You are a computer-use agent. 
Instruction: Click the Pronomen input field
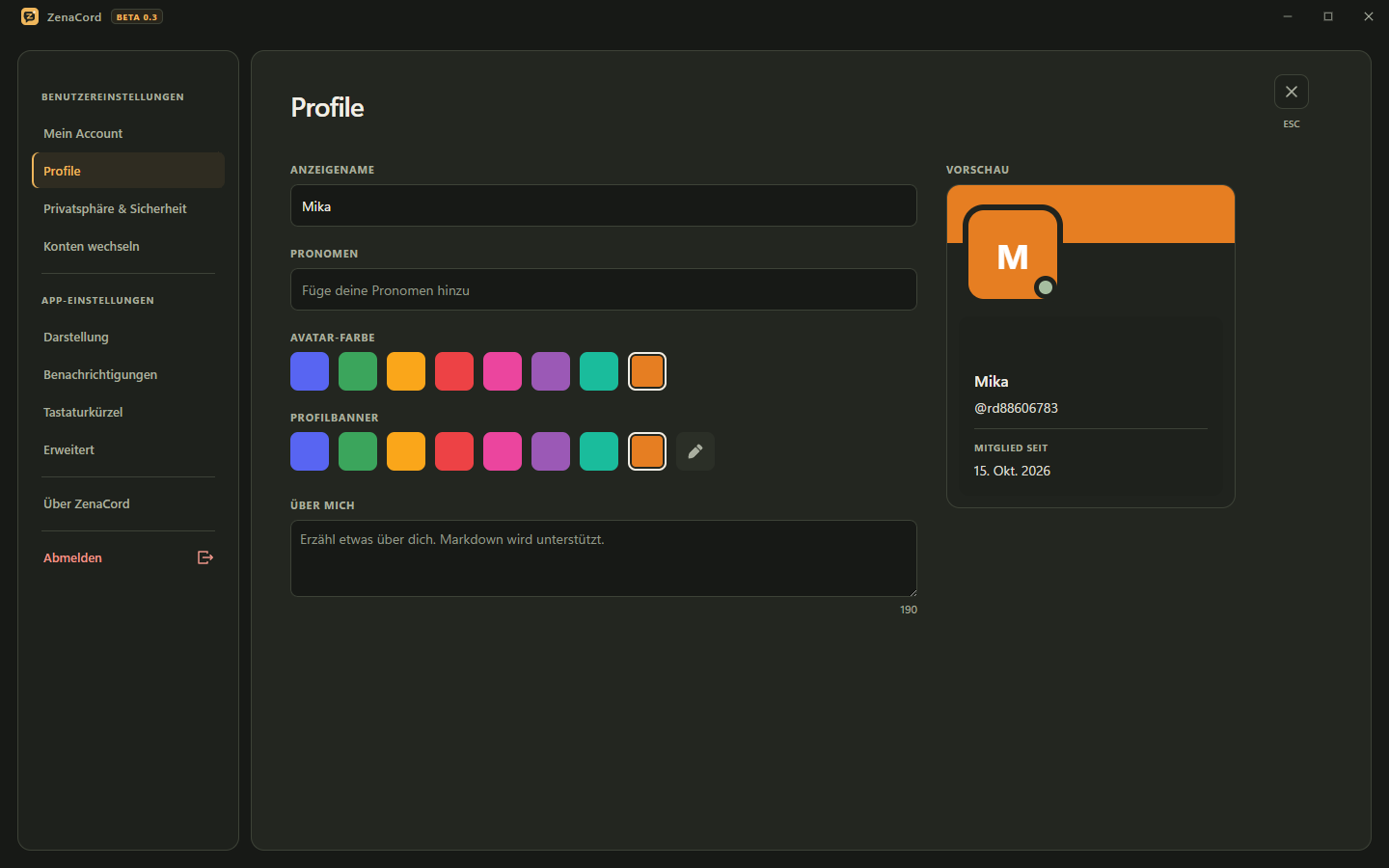click(604, 289)
